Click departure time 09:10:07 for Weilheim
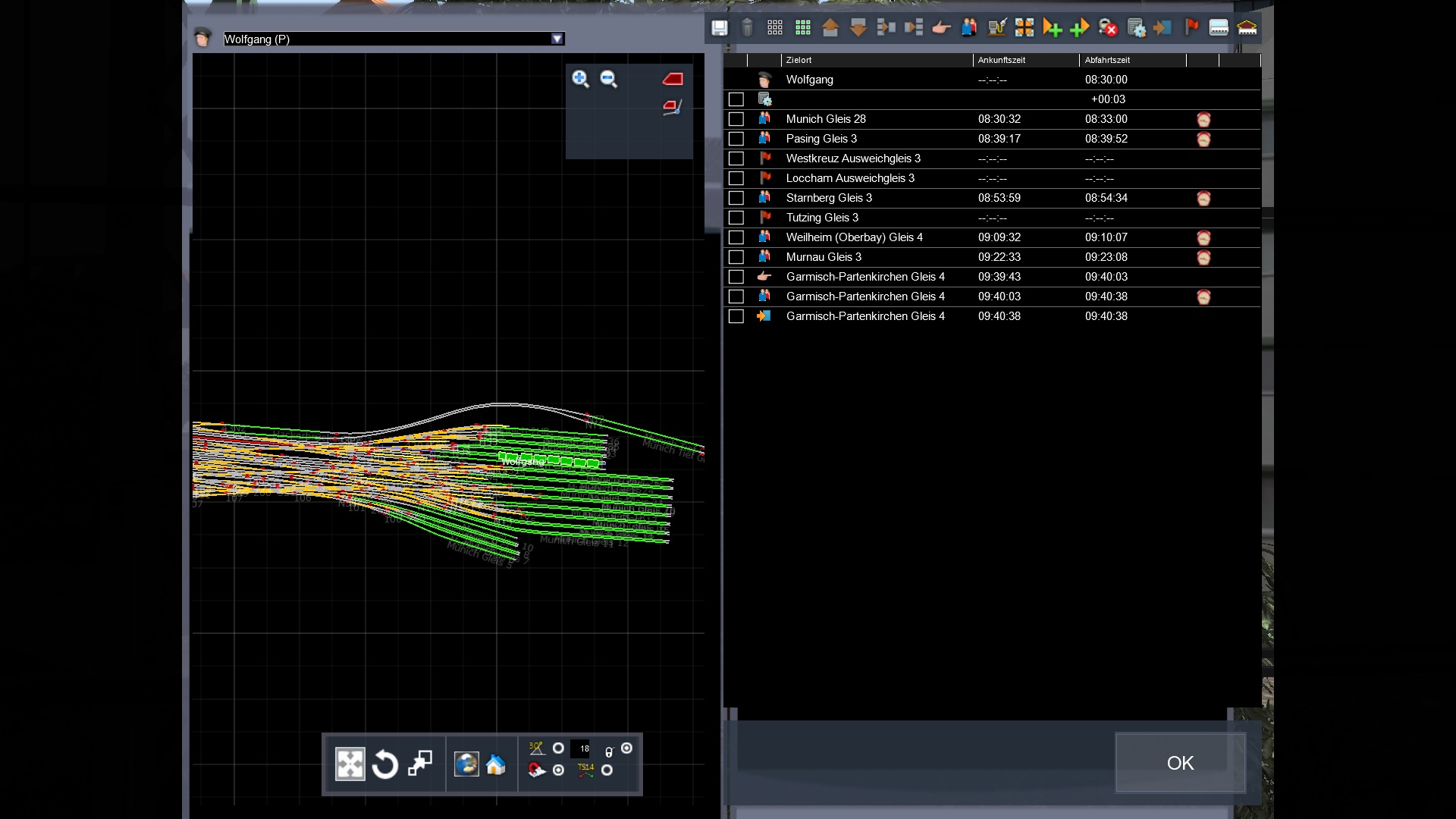 pyautogui.click(x=1106, y=237)
